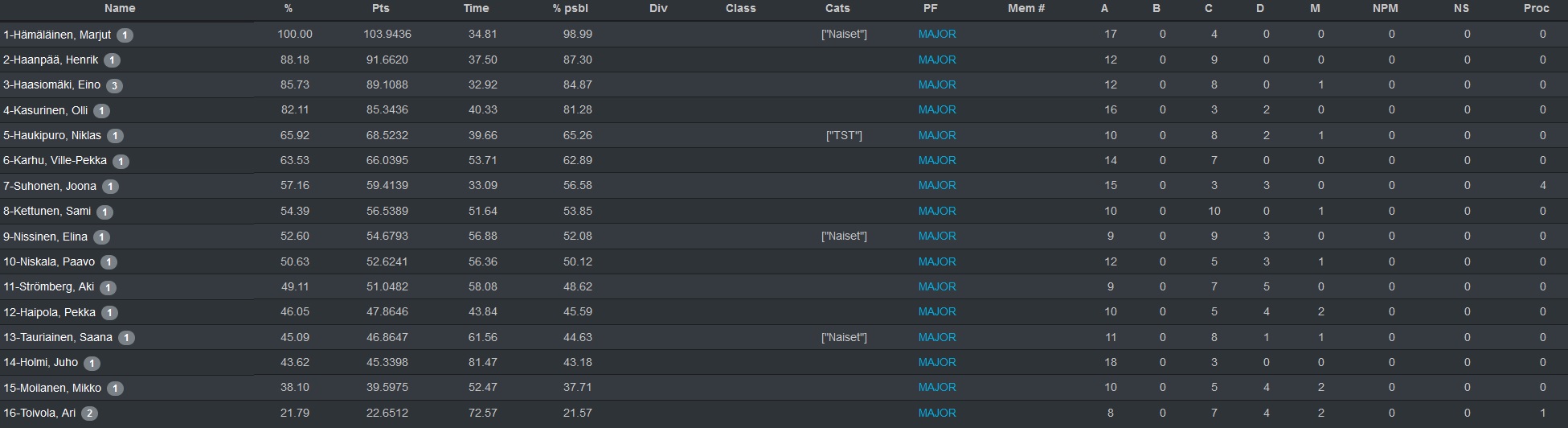Click the badge next to Tauriainen, Saana
This screenshot has height=428, width=1568.
pyautogui.click(x=126, y=338)
